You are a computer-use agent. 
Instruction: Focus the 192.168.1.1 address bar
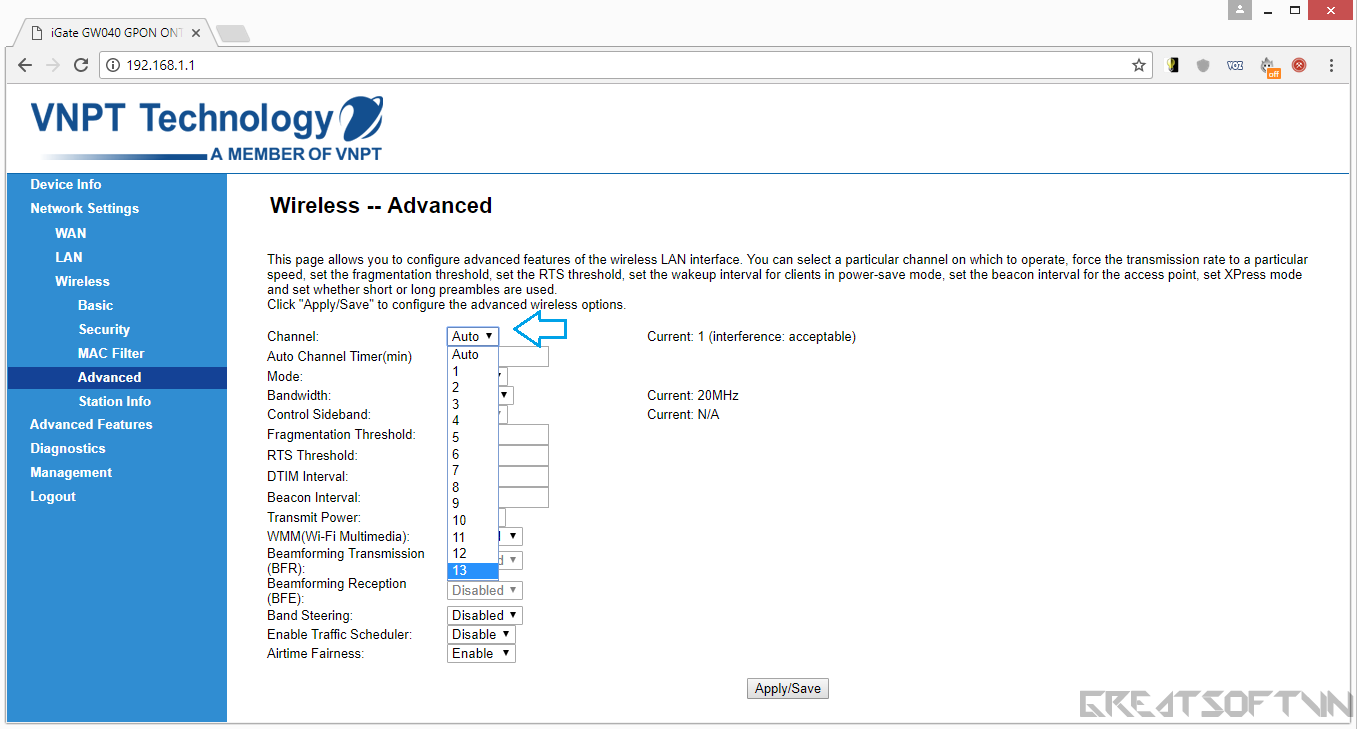point(625,65)
